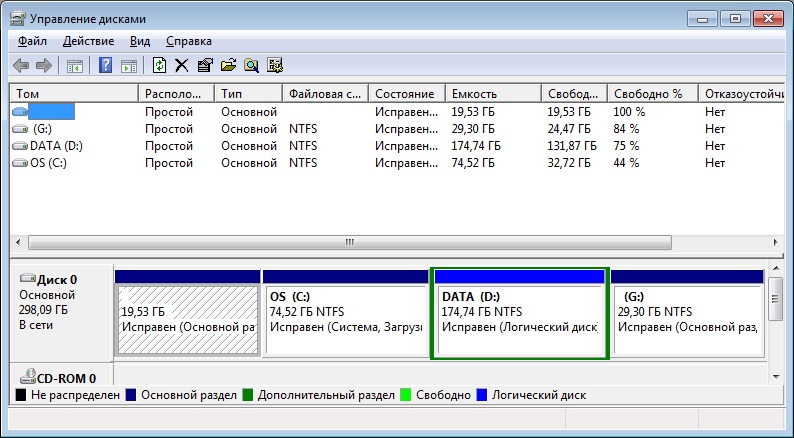Click the Open folder toolbar icon

tap(228, 65)
